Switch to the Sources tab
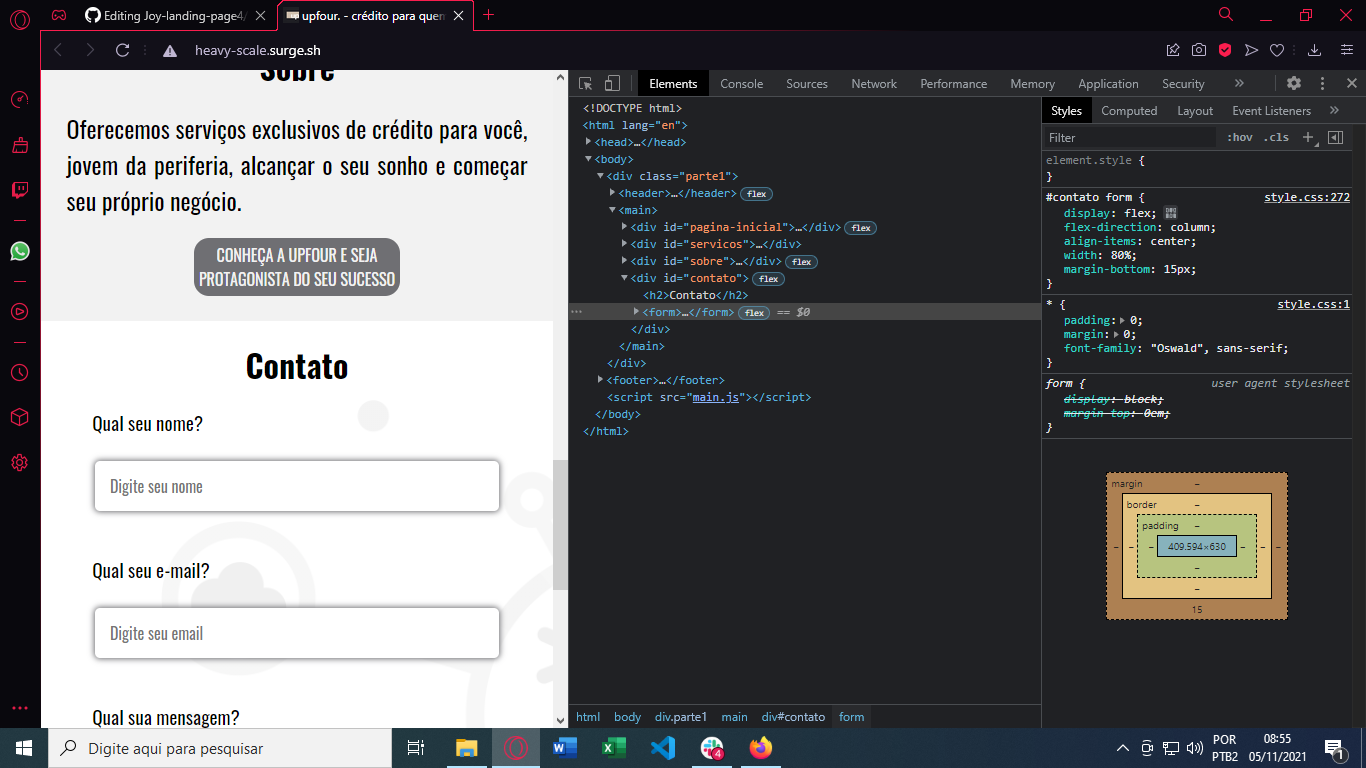Screen dimensions: 1366x768 point(807,84)
